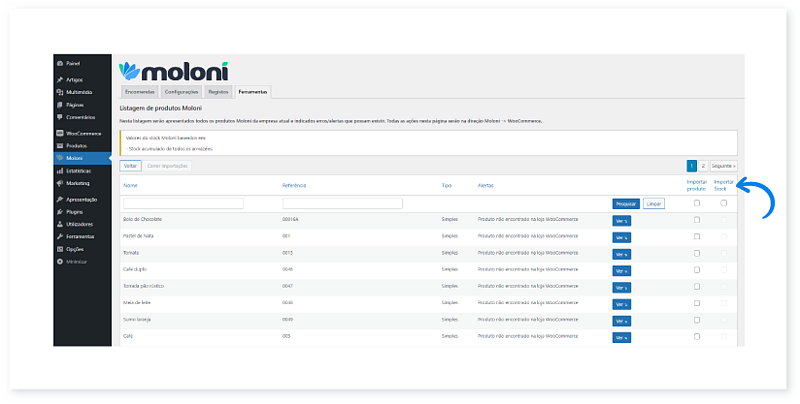800x404 pixels.
Task: Open the Opções settings icon
Action: (60, 249)
